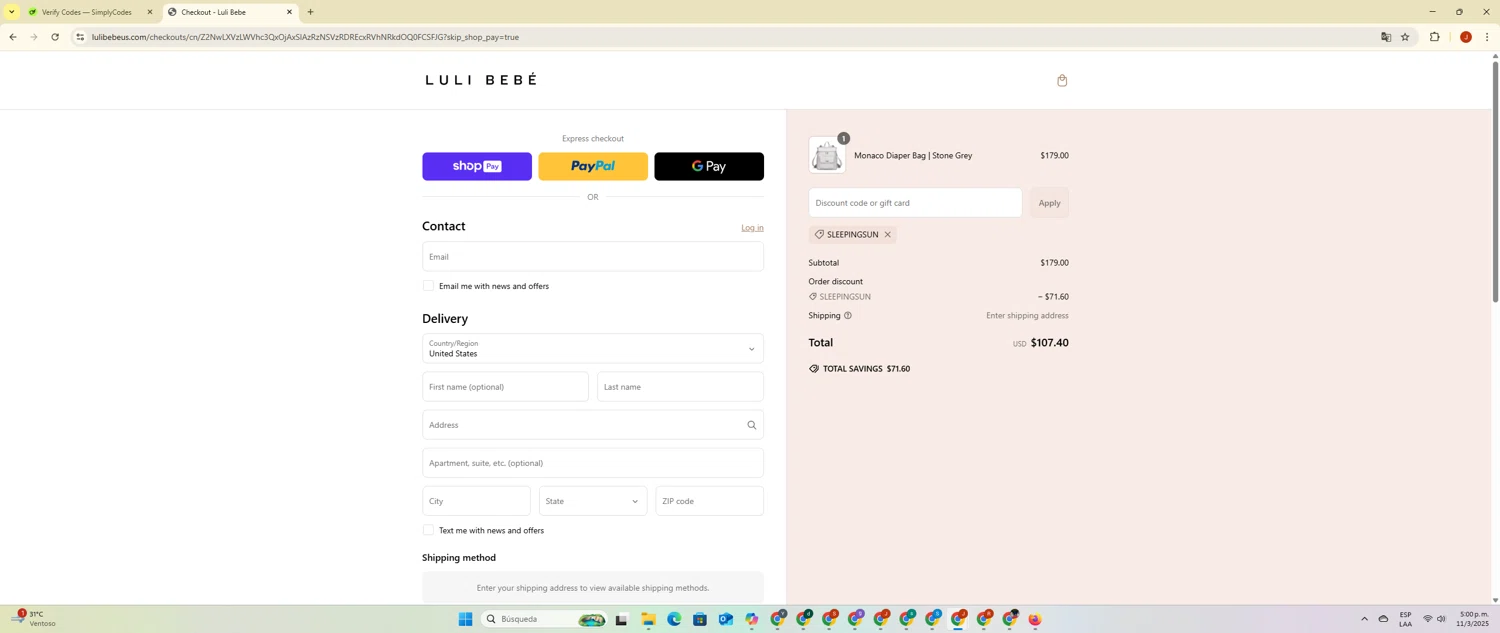Focus the First name (optional) field
Image resolution: width=1500 pixels, height=633 pixels.
[505, 387]
